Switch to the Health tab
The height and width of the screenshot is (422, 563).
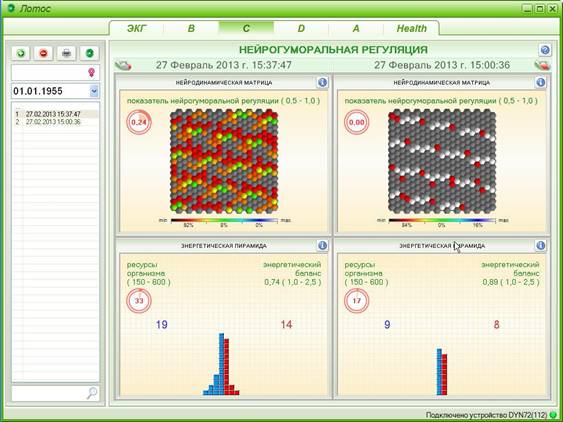(411, 28)
